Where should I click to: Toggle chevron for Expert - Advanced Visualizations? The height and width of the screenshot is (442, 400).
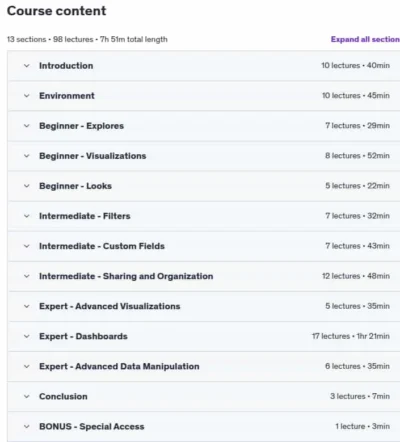[x=27, y=306]
